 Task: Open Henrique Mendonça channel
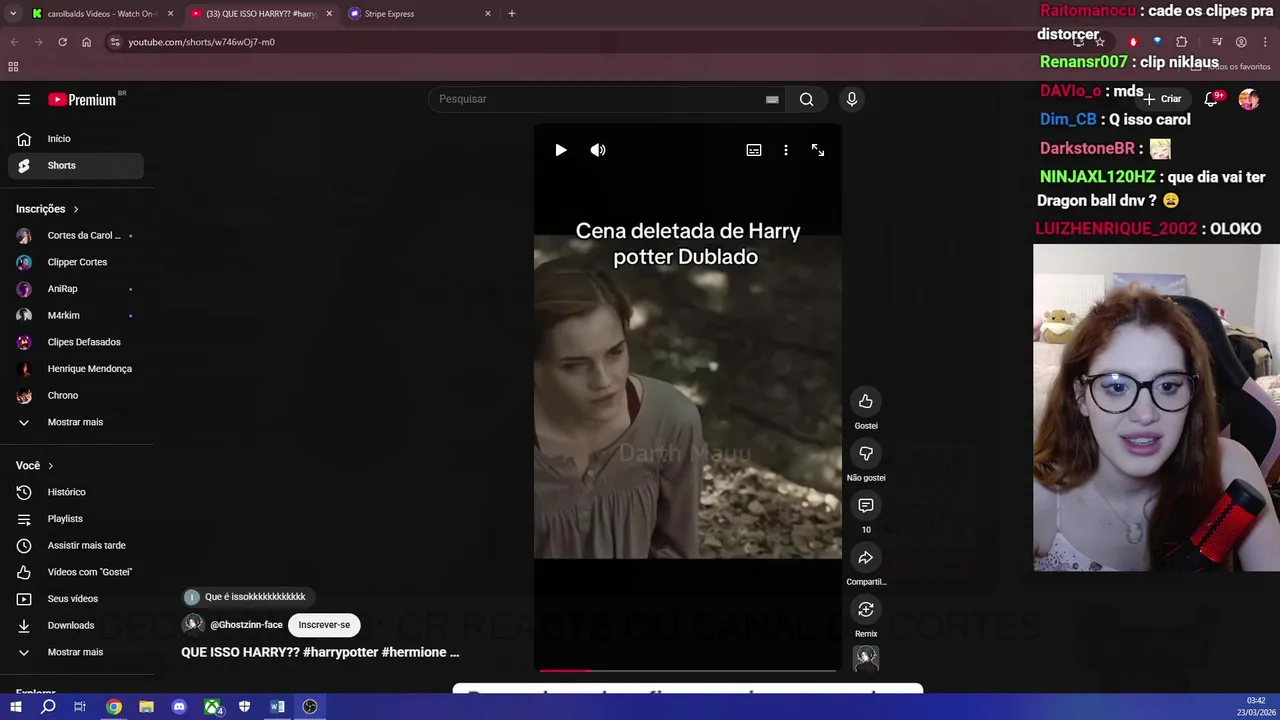point(76,369)
